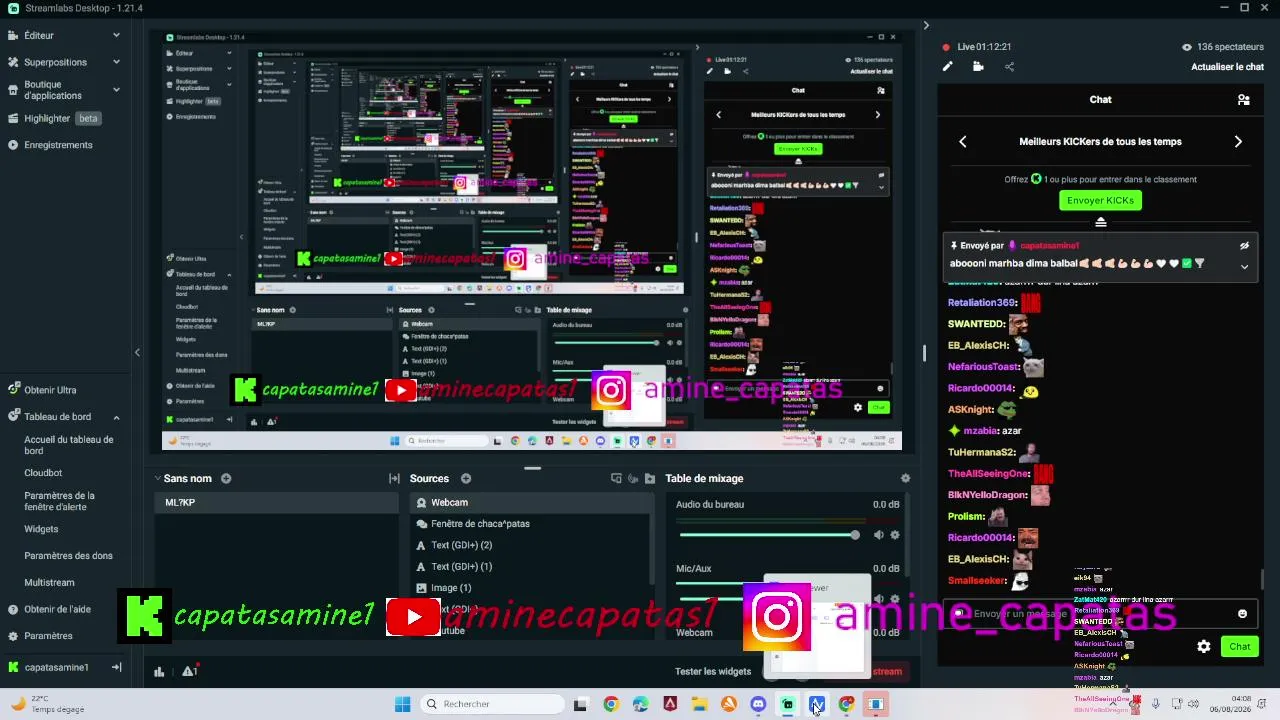Collapse the chat panel arrow

click(x=926, y=26)
